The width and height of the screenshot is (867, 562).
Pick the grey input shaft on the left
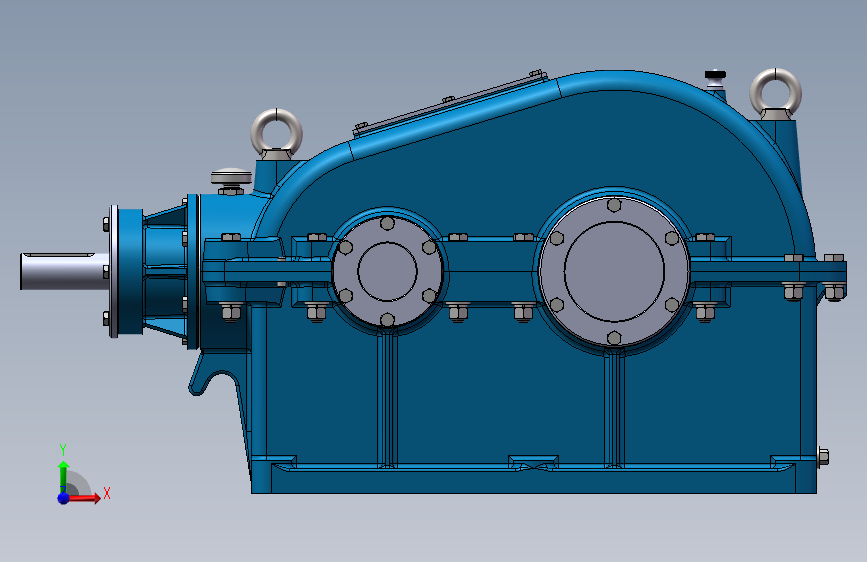pos(65,271)
